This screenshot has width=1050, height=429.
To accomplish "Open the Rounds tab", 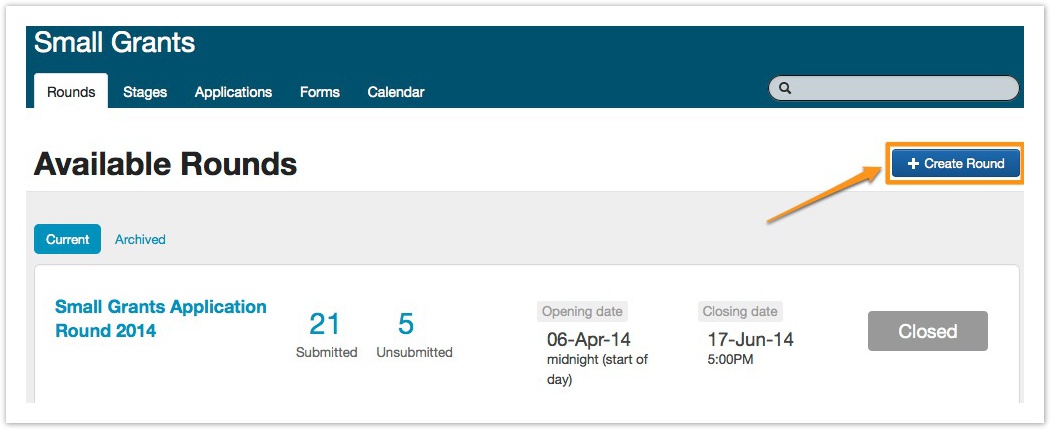I will pos(71,92).
